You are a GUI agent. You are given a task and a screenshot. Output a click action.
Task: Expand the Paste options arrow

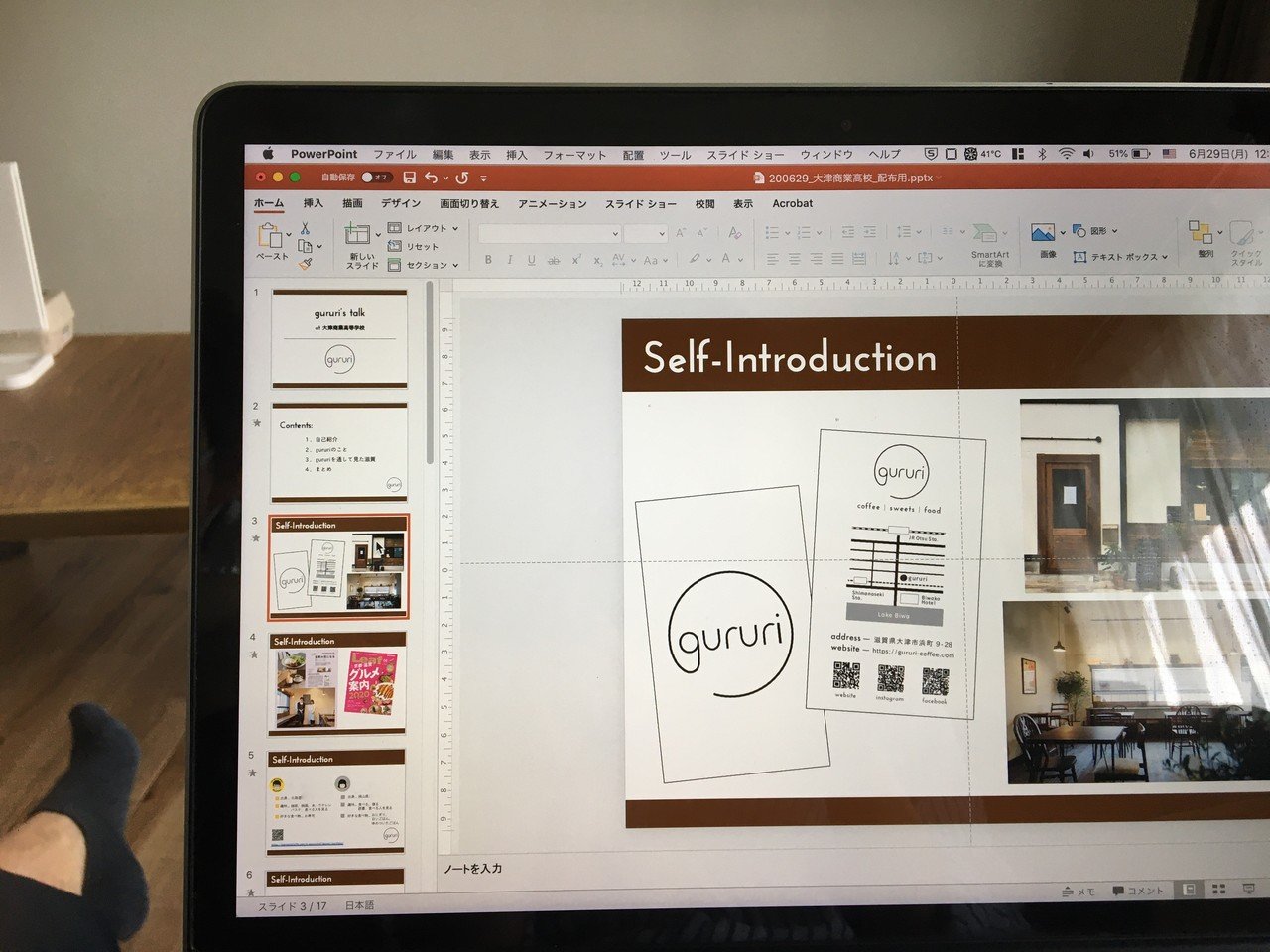point(288,235)
